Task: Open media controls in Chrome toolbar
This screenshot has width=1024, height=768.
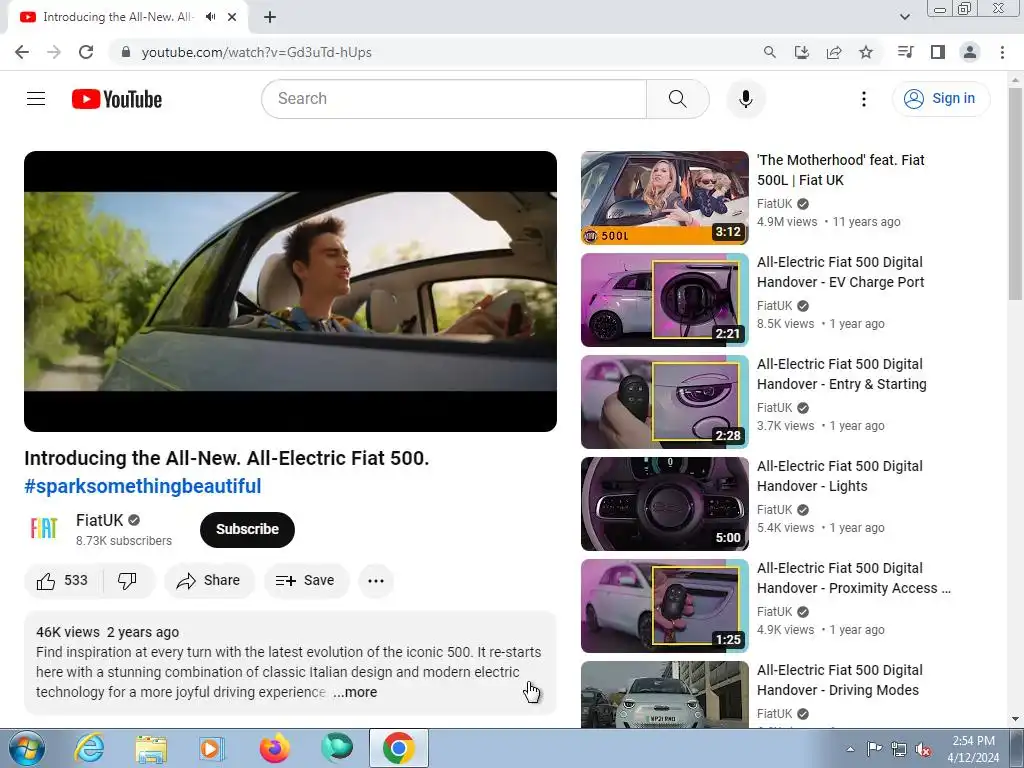Action: pos(905,52)
